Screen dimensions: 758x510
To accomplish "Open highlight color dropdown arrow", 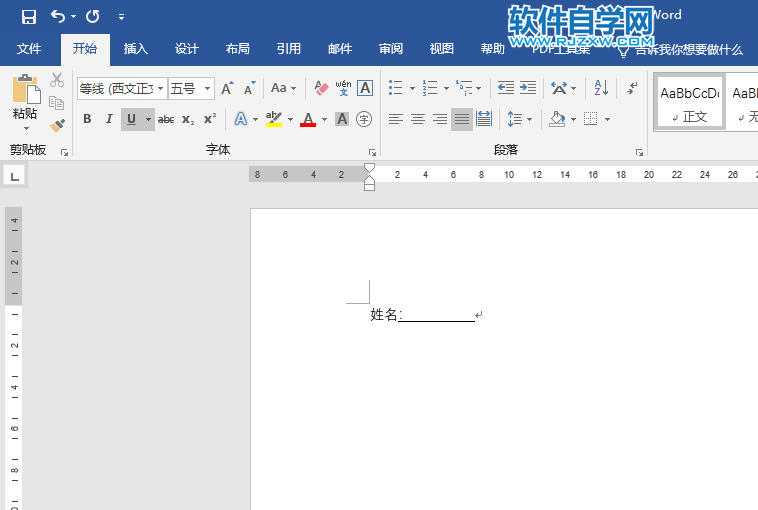I will point(291,119).
